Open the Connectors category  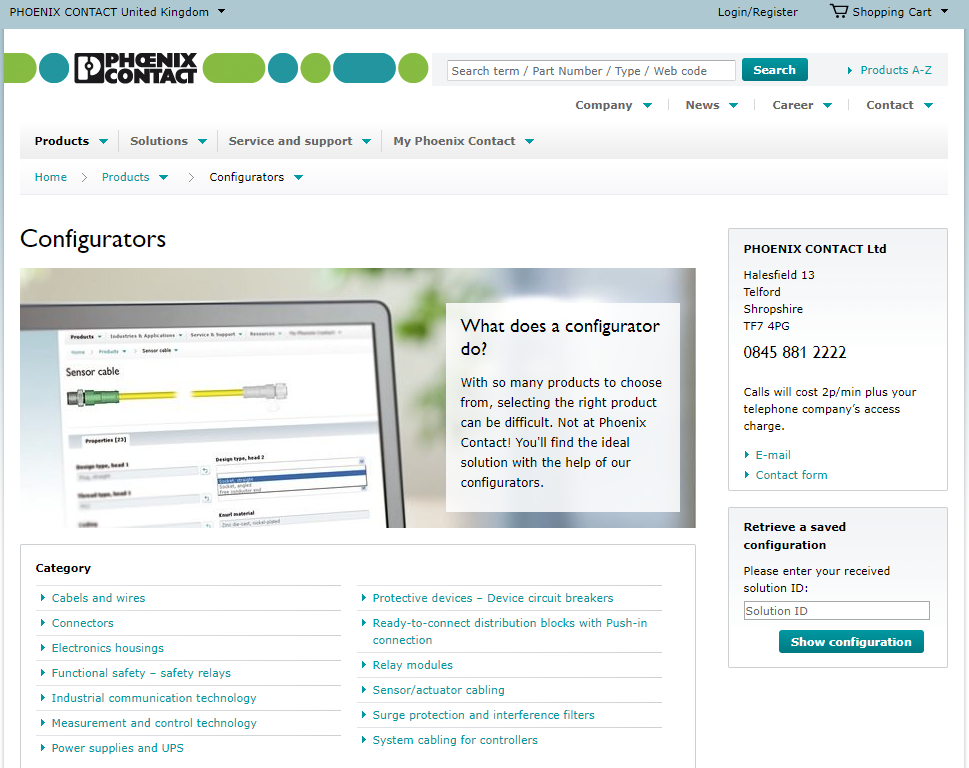pyautogui.click(x=83, y=623)
